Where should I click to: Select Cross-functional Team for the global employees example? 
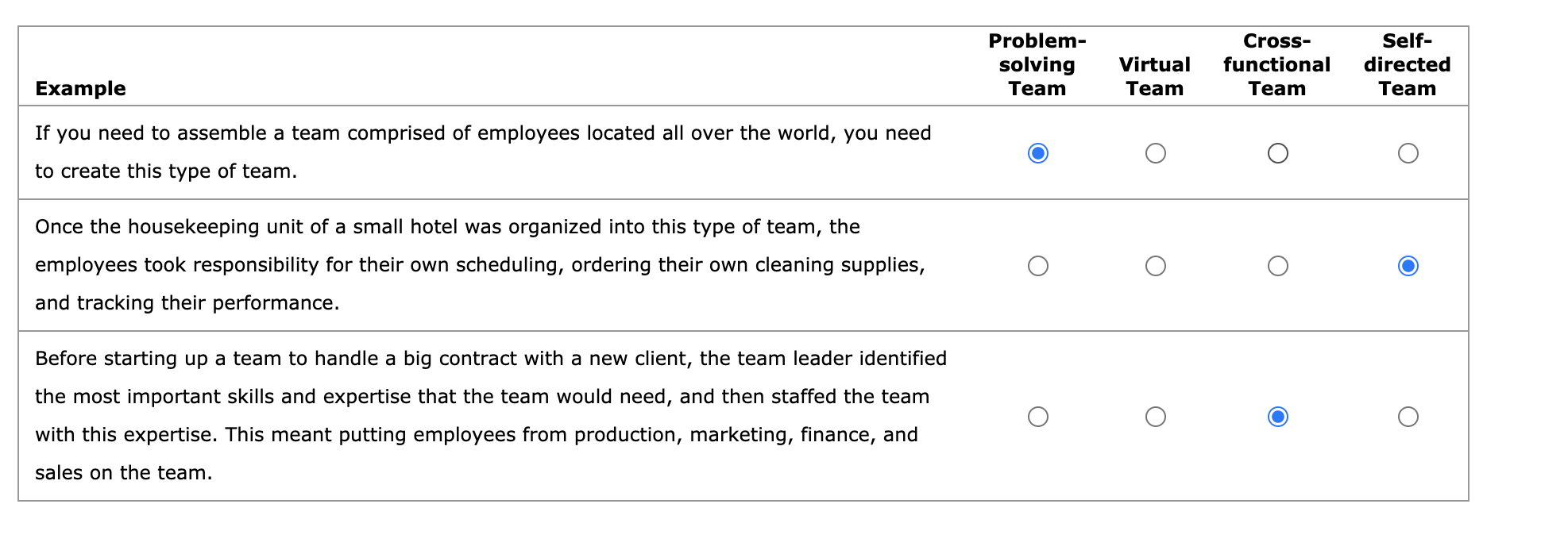pos(1277,153)
